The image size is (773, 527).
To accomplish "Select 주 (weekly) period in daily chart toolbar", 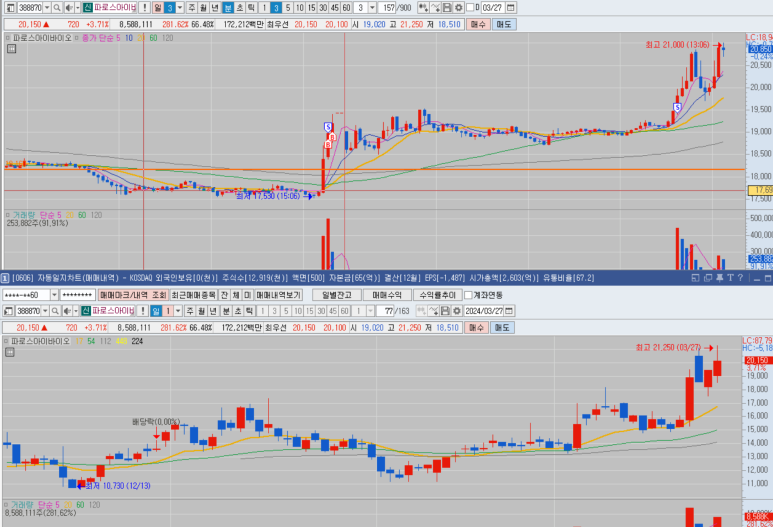I will (190, 311).
